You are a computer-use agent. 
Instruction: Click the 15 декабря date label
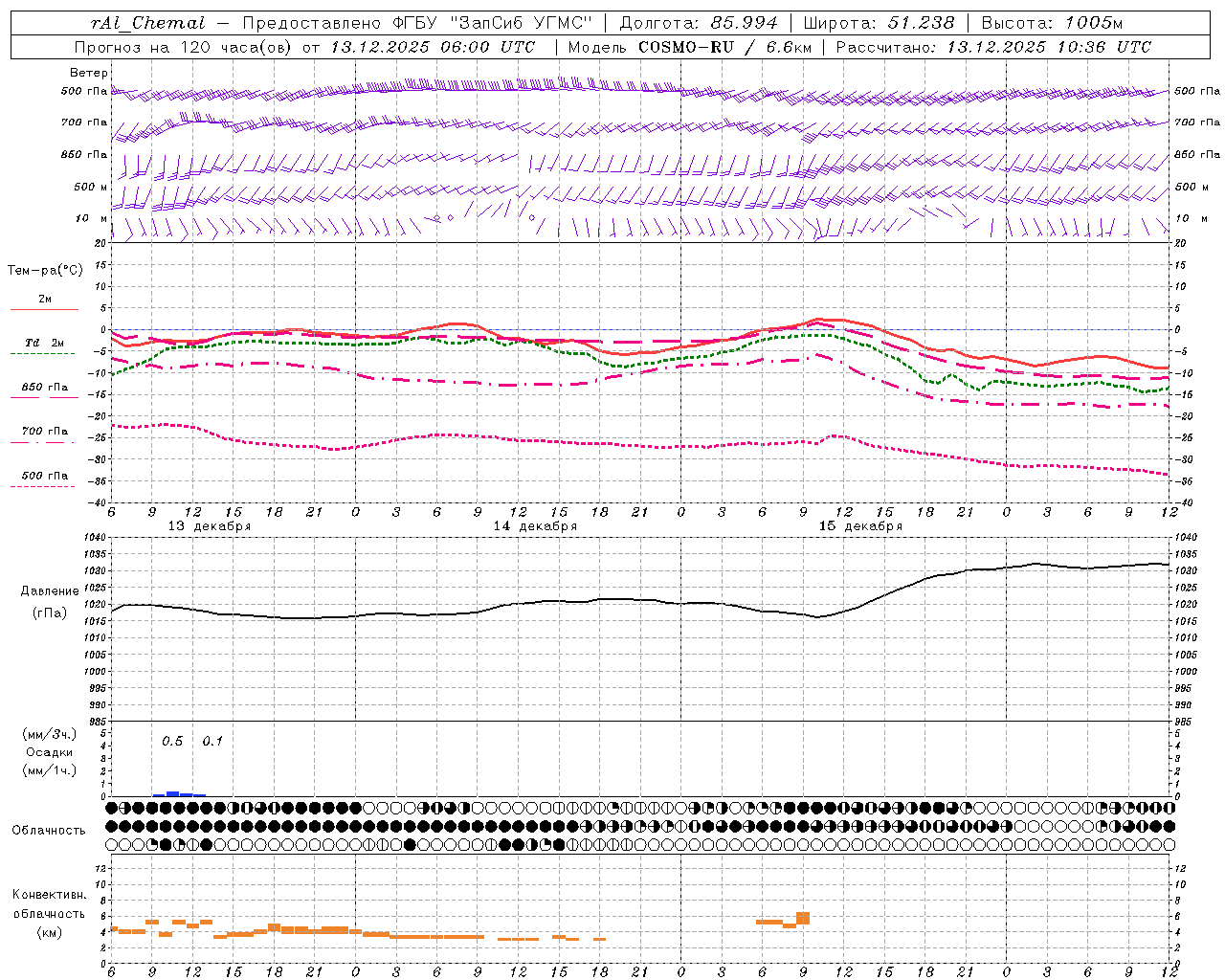[860, 526]
